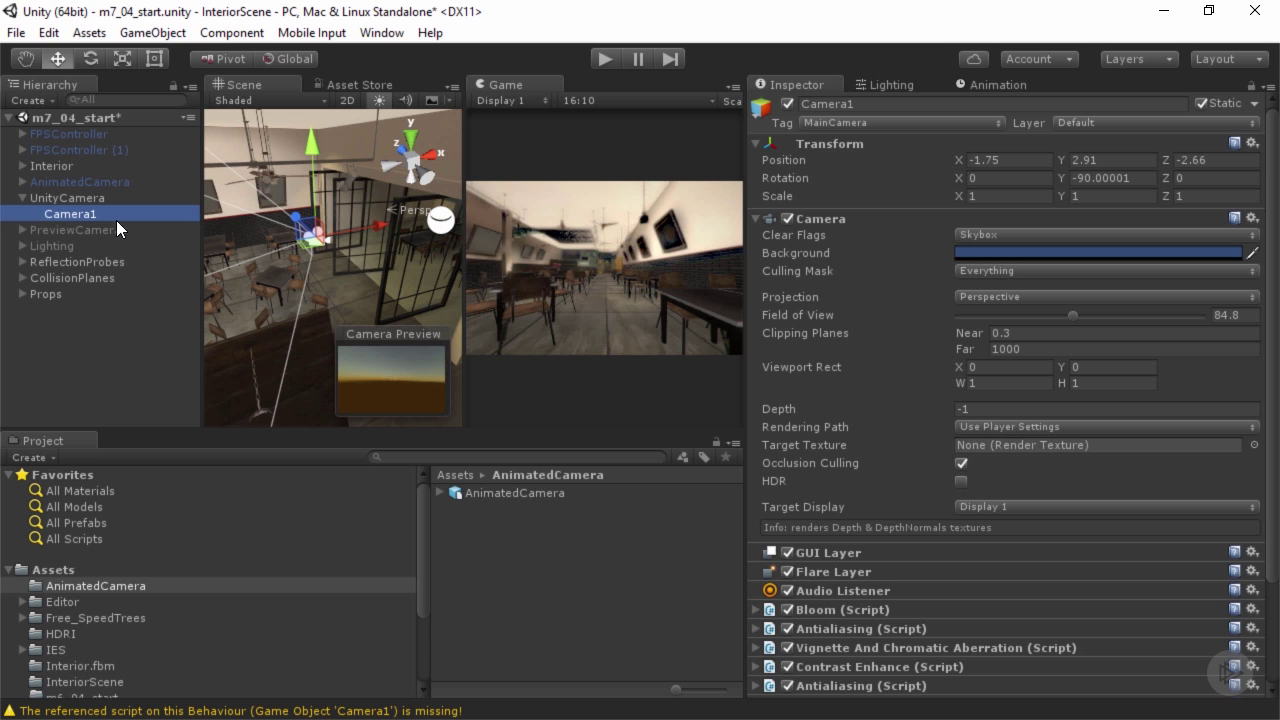The width and height of the screenshot is (1280, 720).
Task: Open the Mobile Input menu
Action: 312,33
